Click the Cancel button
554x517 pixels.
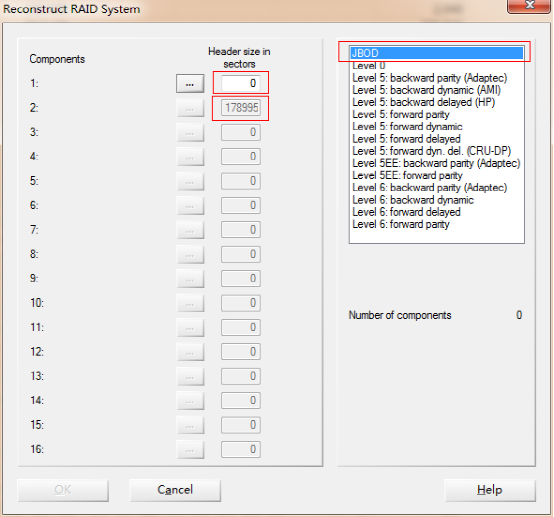pos(175,490)
